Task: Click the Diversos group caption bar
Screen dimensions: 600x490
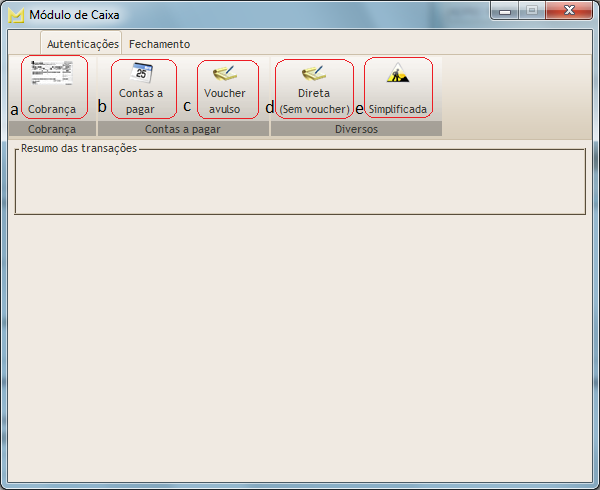Action: pyautogui.click(x=356, y=129)
